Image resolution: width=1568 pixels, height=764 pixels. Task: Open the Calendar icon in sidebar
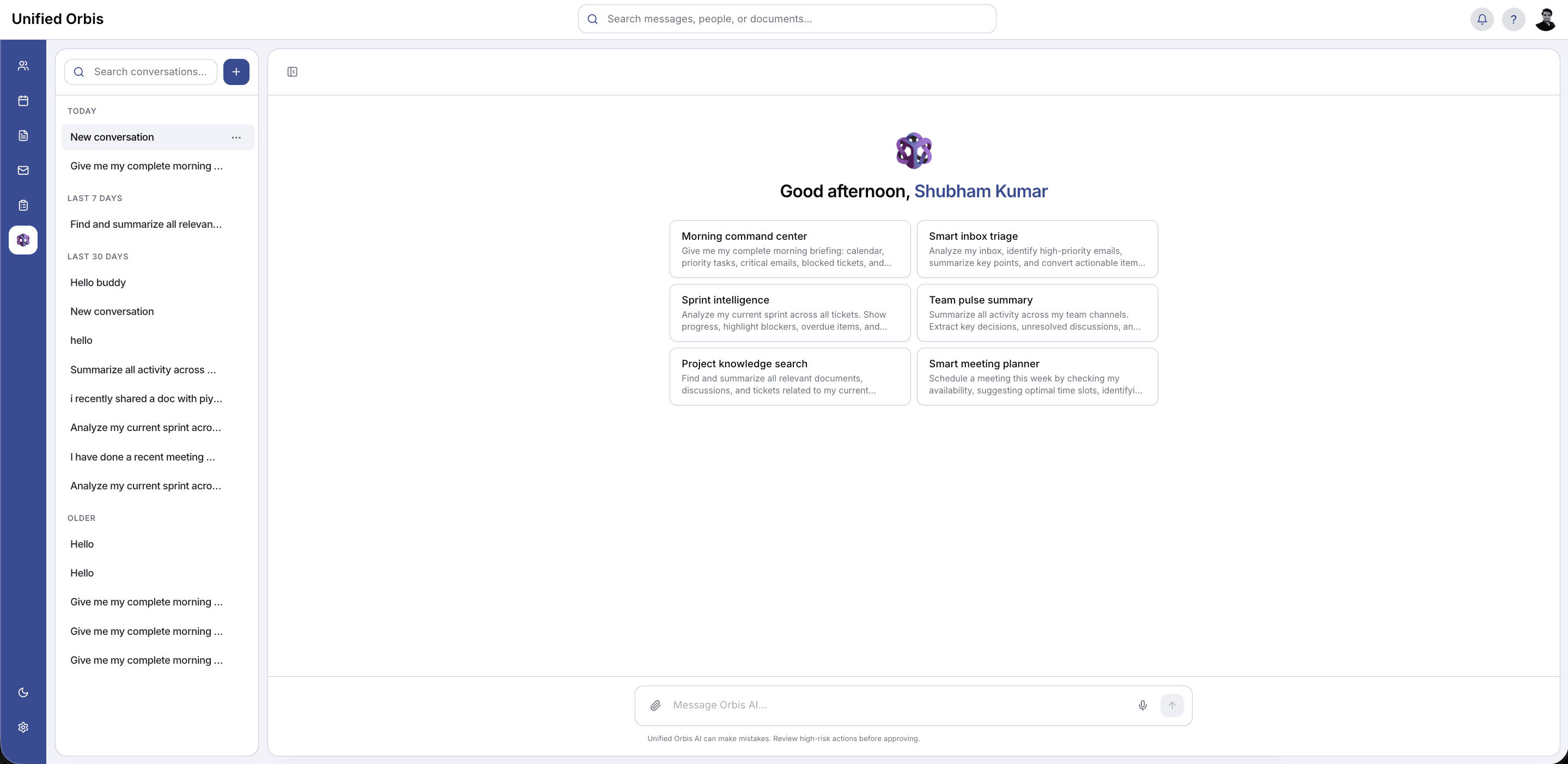pos(23,100)
